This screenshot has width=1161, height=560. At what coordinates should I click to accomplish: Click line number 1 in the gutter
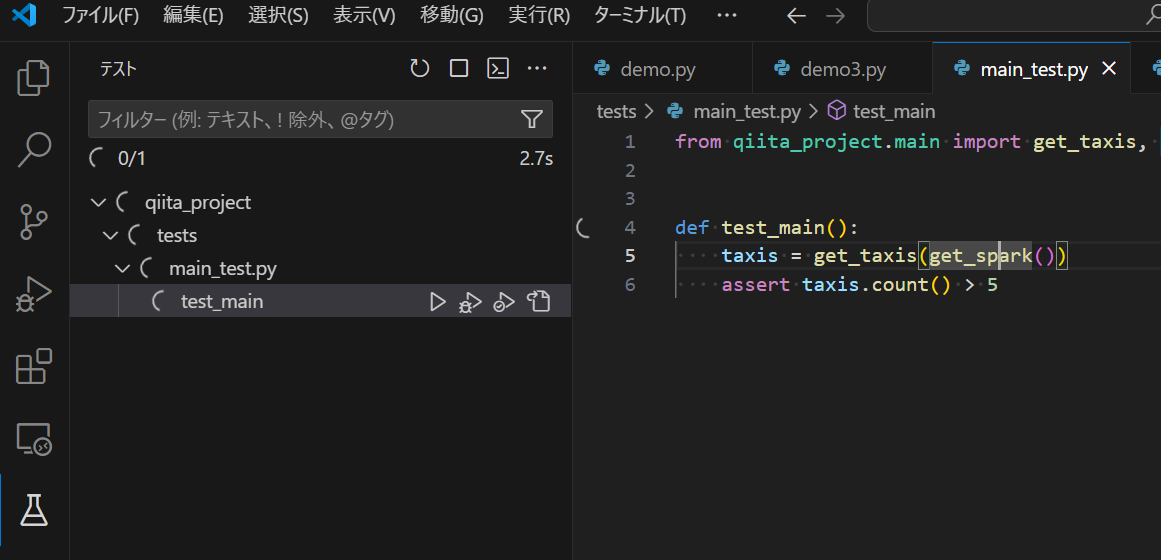click(x=629, y=141)
